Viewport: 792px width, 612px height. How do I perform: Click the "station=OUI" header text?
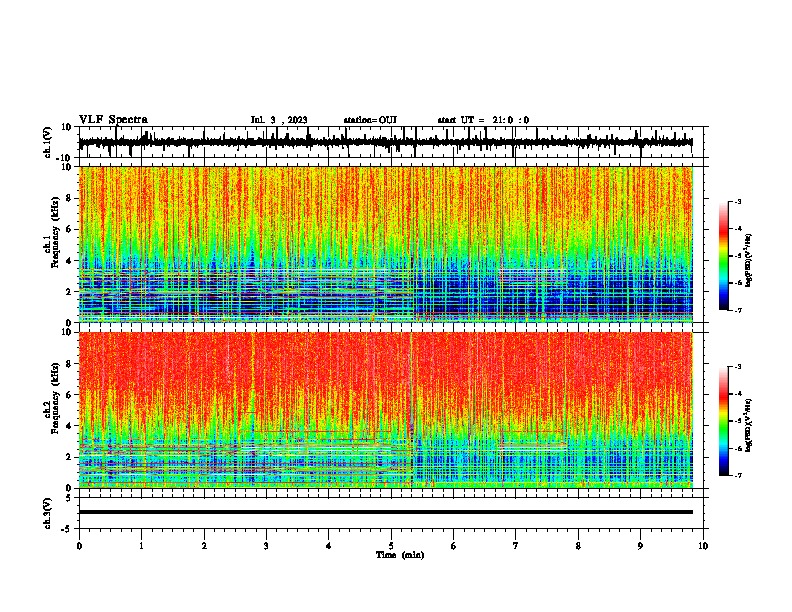(370, 120)
